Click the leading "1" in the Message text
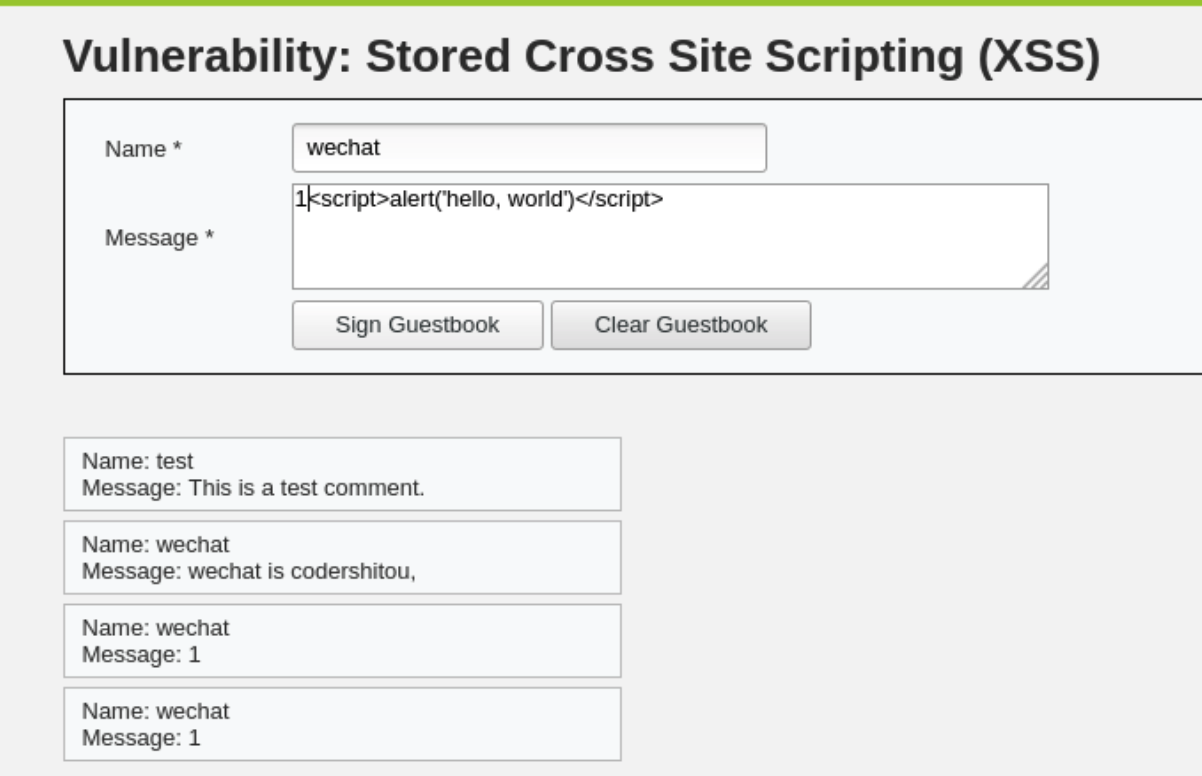Image resolution: width=1202 pixels, height=776 pixels. pos(299,200)
